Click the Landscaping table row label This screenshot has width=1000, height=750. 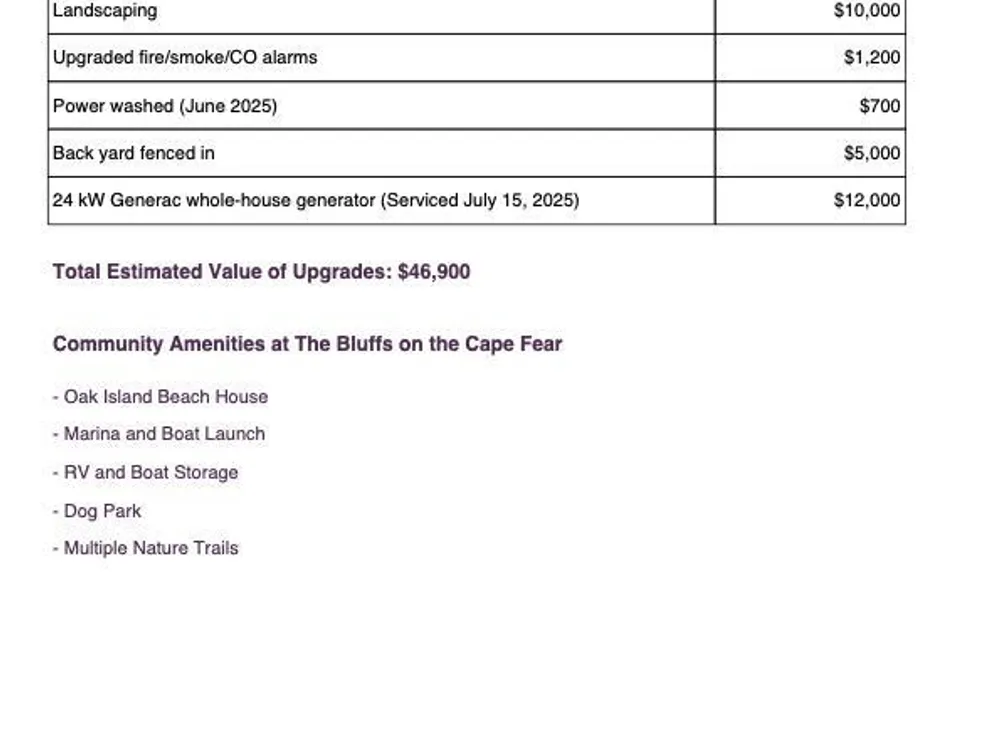[105, 11]
